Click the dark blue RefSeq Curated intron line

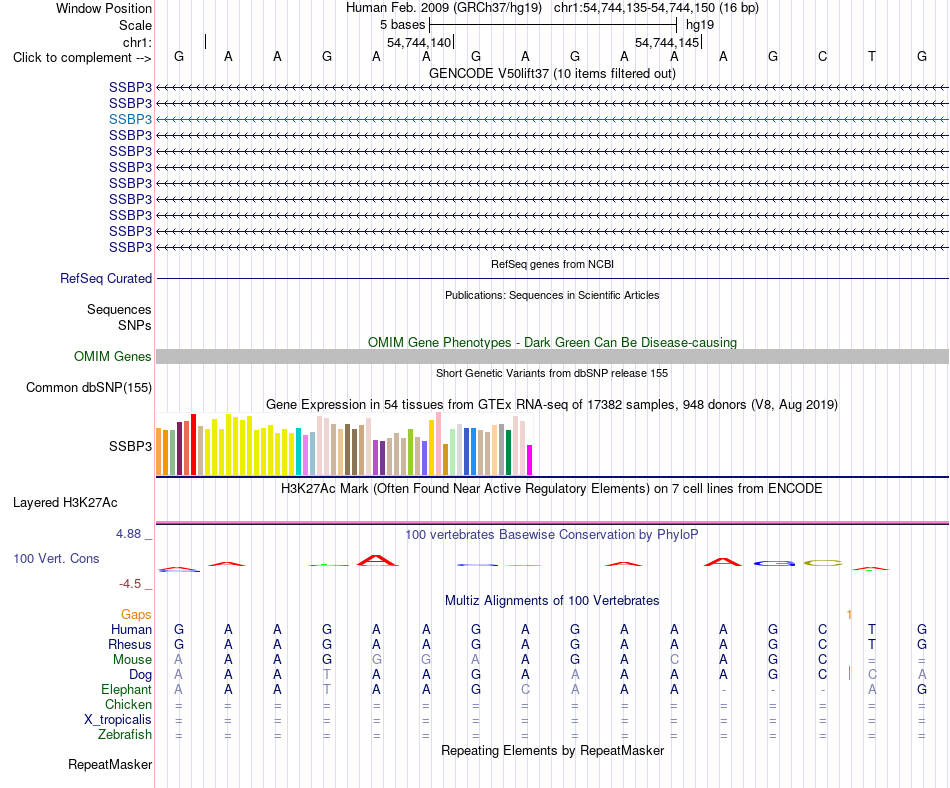[x=552, y=279]
